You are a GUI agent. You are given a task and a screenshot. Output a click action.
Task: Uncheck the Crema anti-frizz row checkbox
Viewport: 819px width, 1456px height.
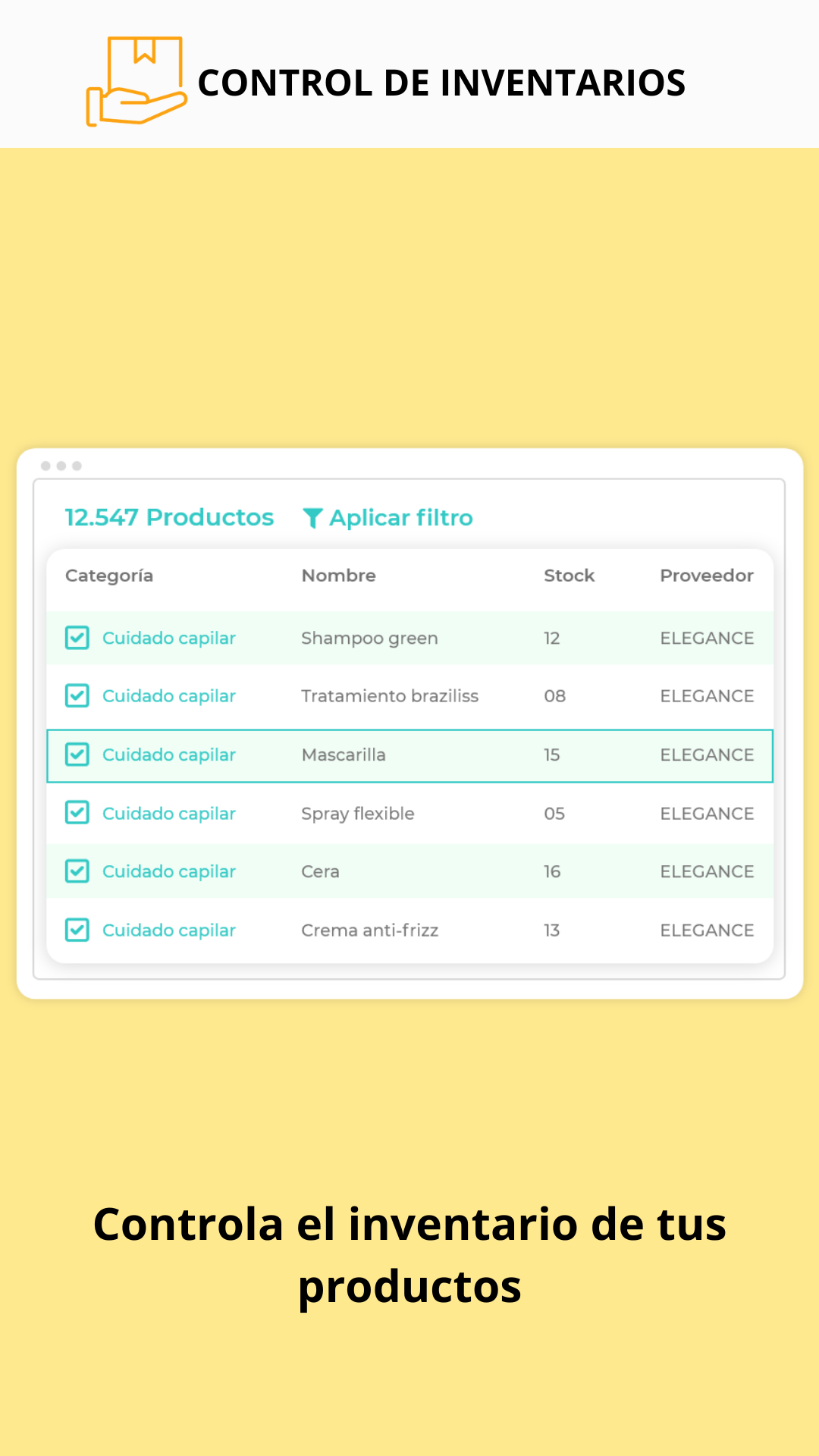click(x=77, y=930)
